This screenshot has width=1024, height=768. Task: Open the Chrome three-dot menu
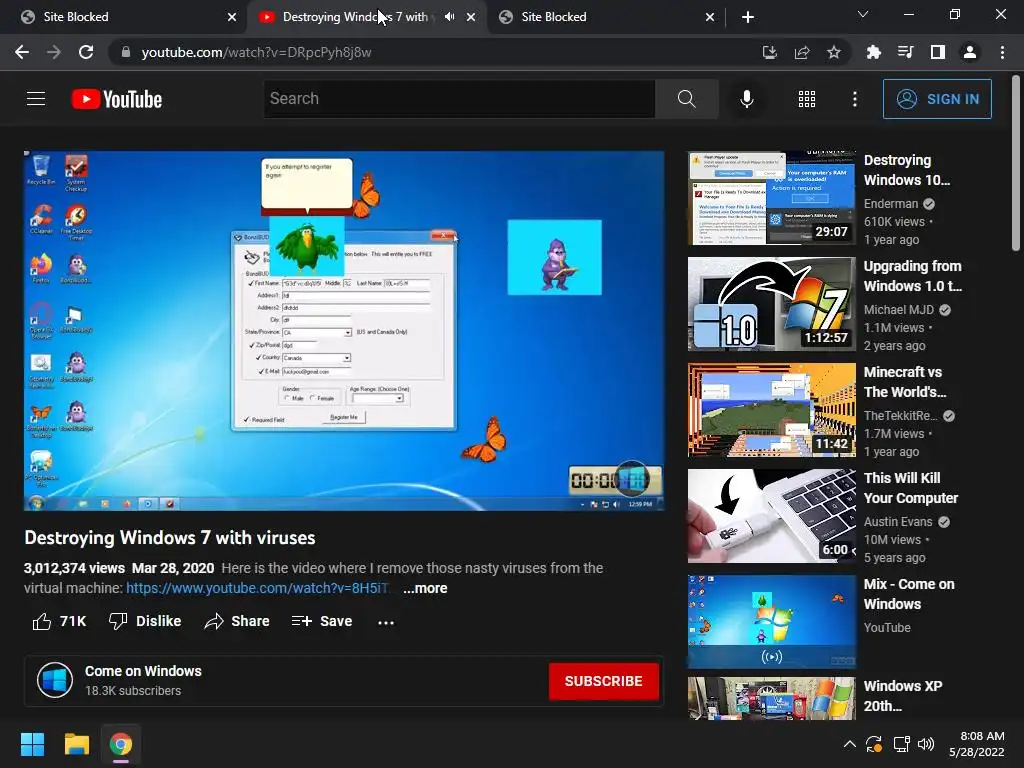(x=1002, y=52)
